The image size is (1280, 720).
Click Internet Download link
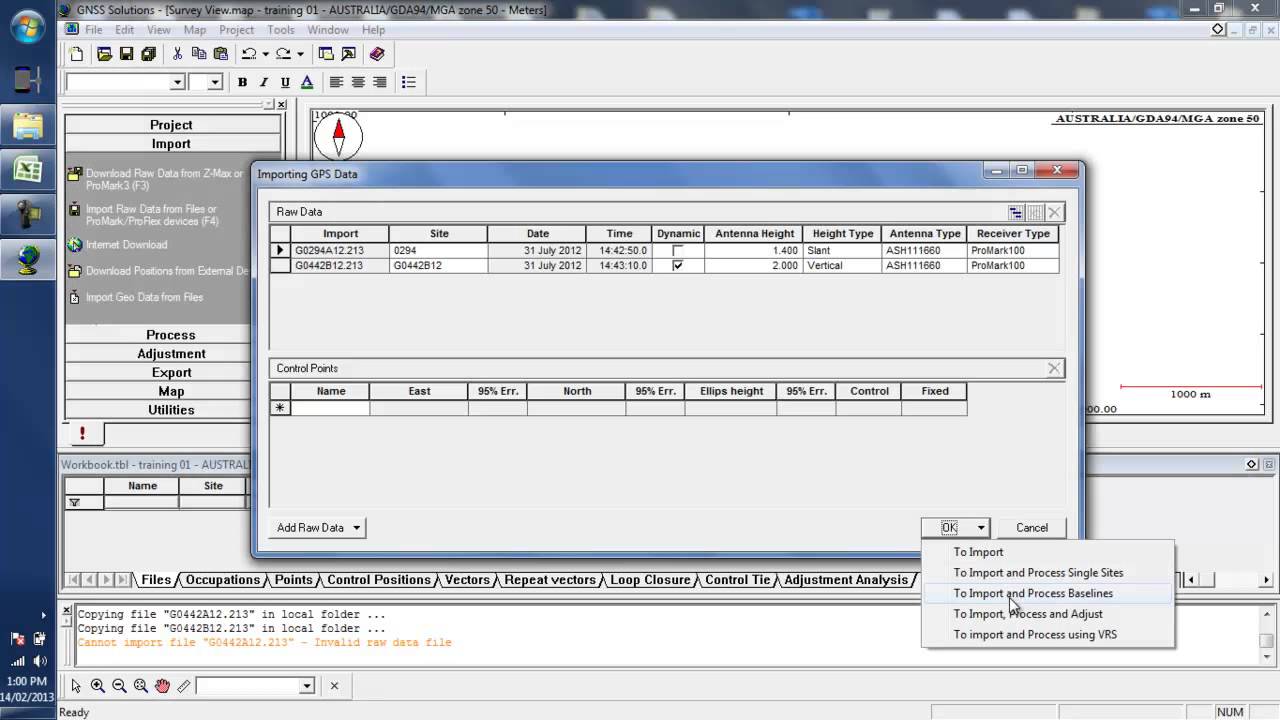[126, 245]
